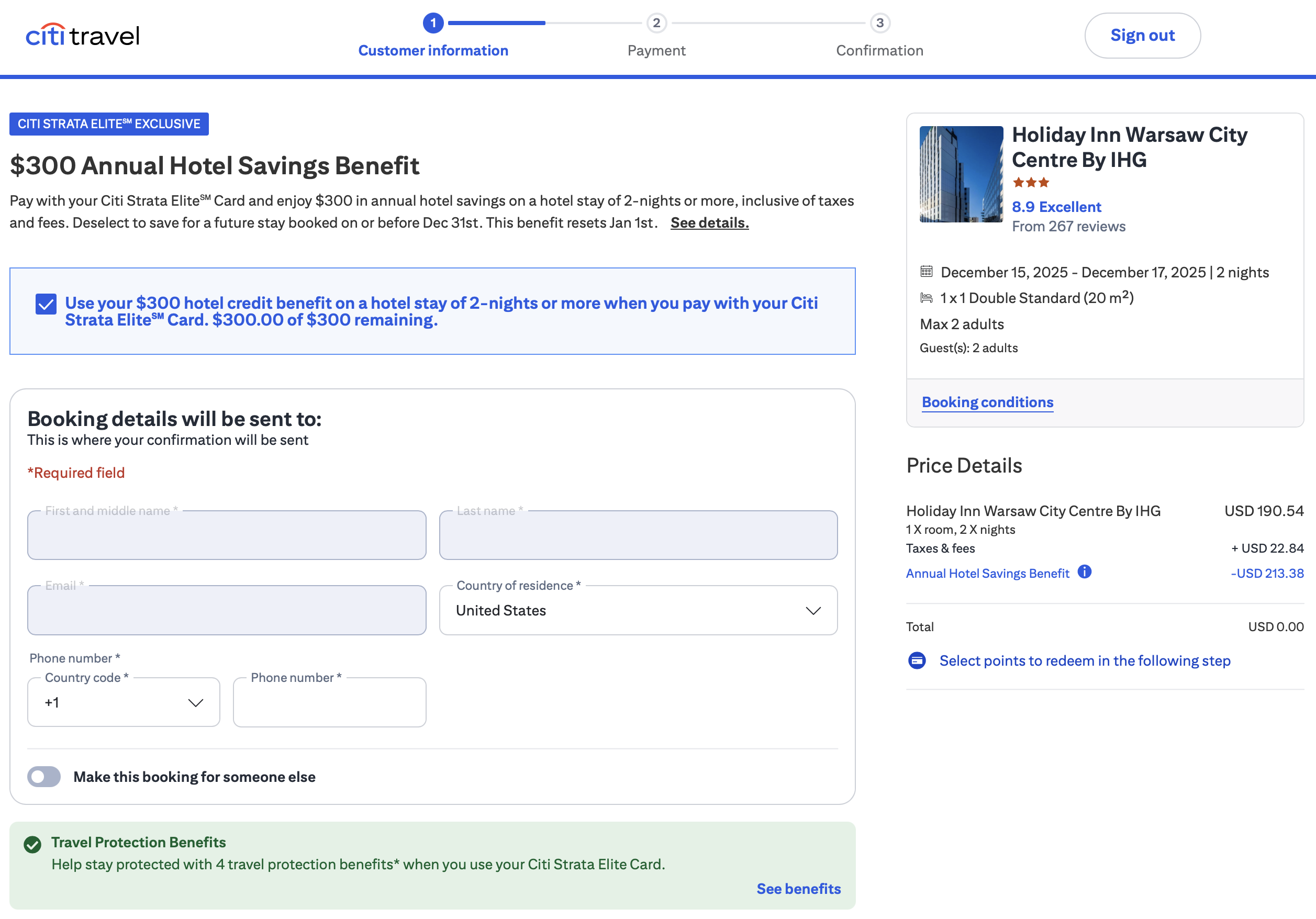Toggle Make this booking for someone else

pyautogui.click(x=44, y=777)
